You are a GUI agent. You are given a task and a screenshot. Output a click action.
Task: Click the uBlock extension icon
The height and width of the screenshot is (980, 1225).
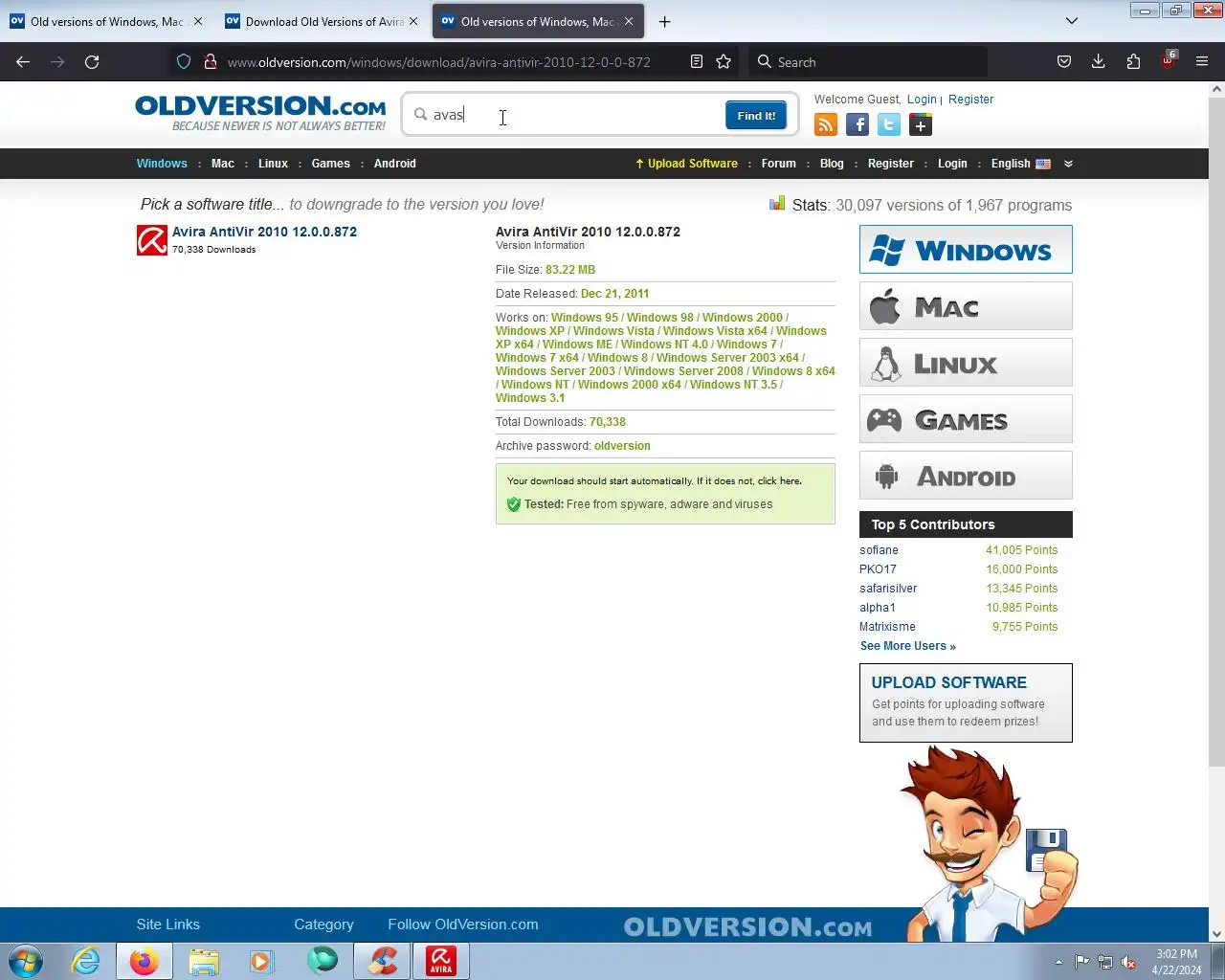click(1168, 61)
